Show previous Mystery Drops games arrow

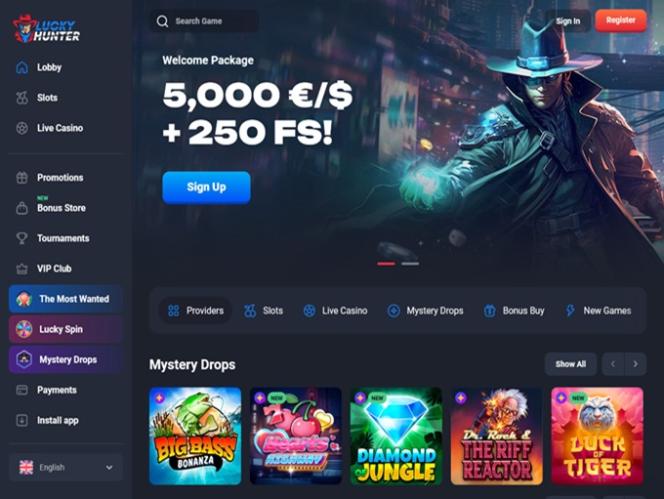coord(613,364)
